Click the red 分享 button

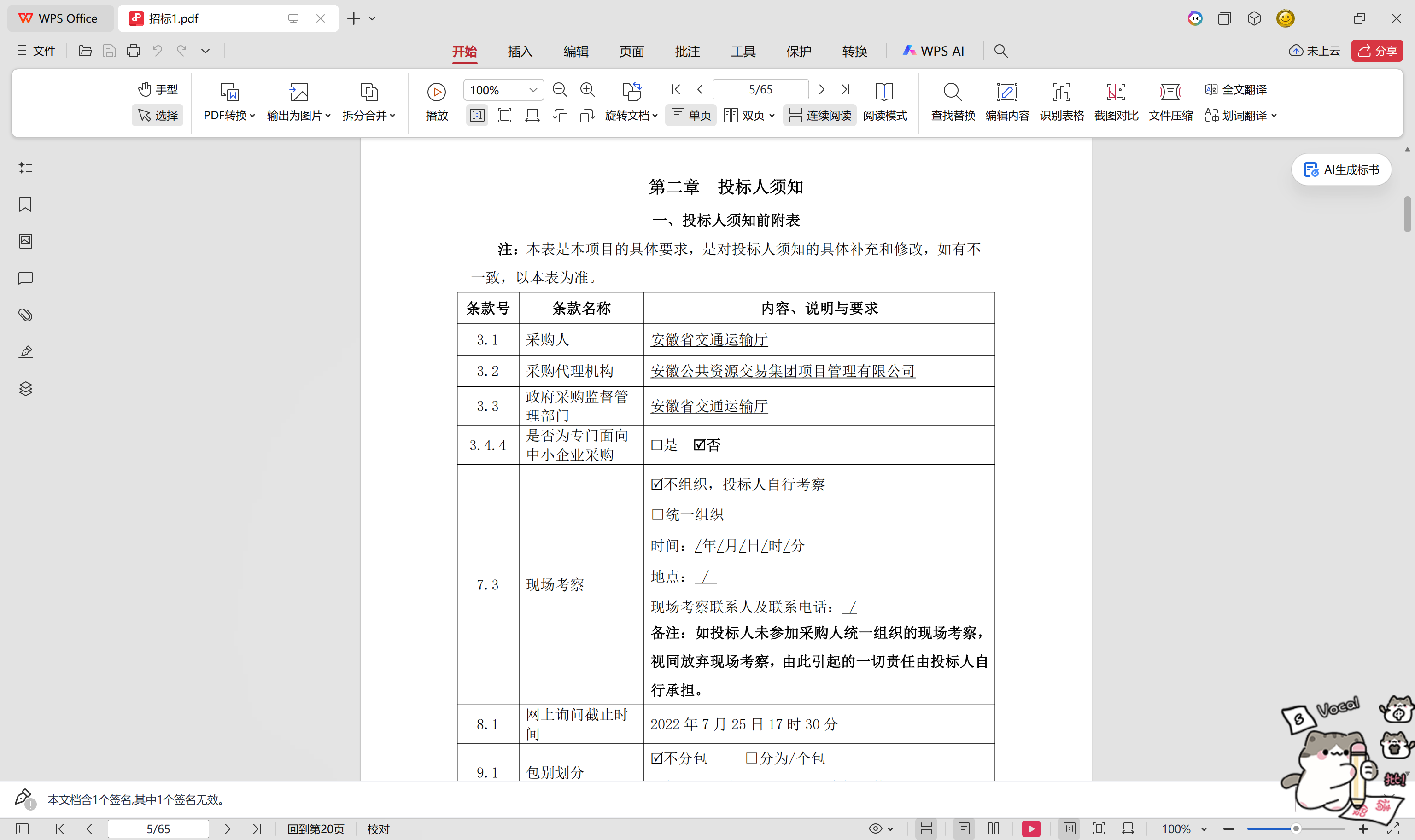coord(1377,51)
